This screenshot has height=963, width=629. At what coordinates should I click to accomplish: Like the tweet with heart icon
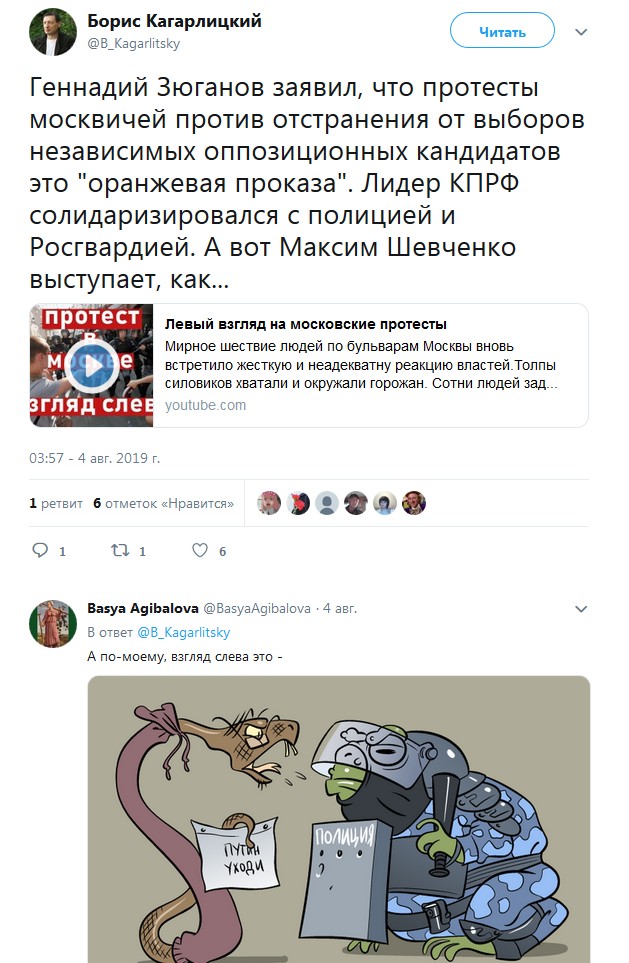click(200, 550)
